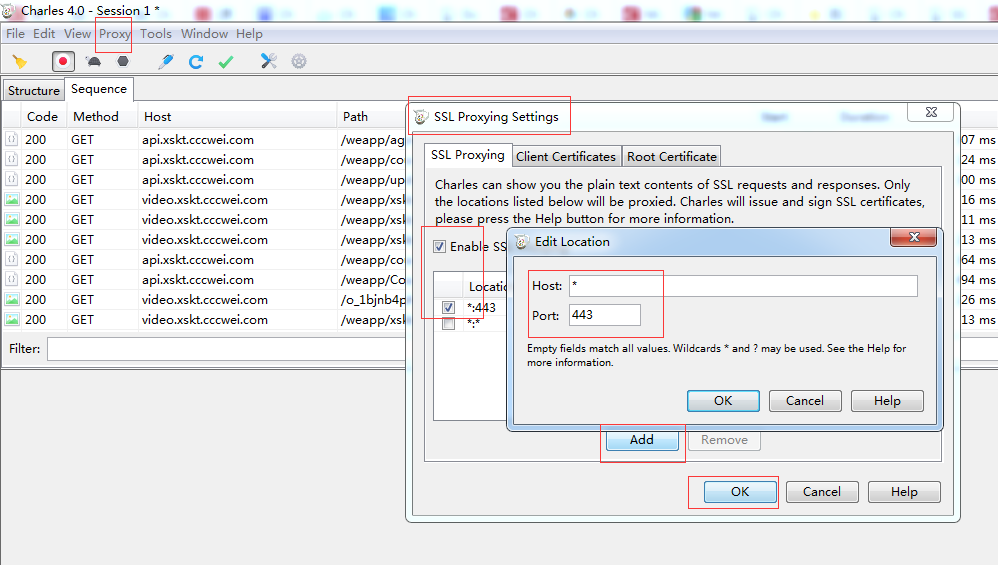Open the gear settings icon
998x565 pixels.
[299, 61]
